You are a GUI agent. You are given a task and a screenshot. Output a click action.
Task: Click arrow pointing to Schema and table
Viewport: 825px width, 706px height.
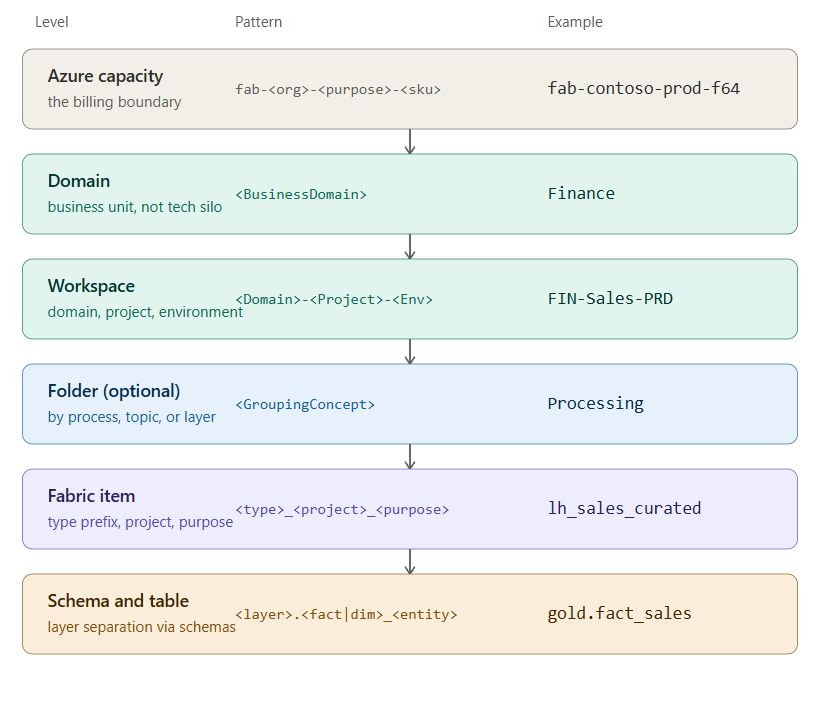tap(410, 561)
